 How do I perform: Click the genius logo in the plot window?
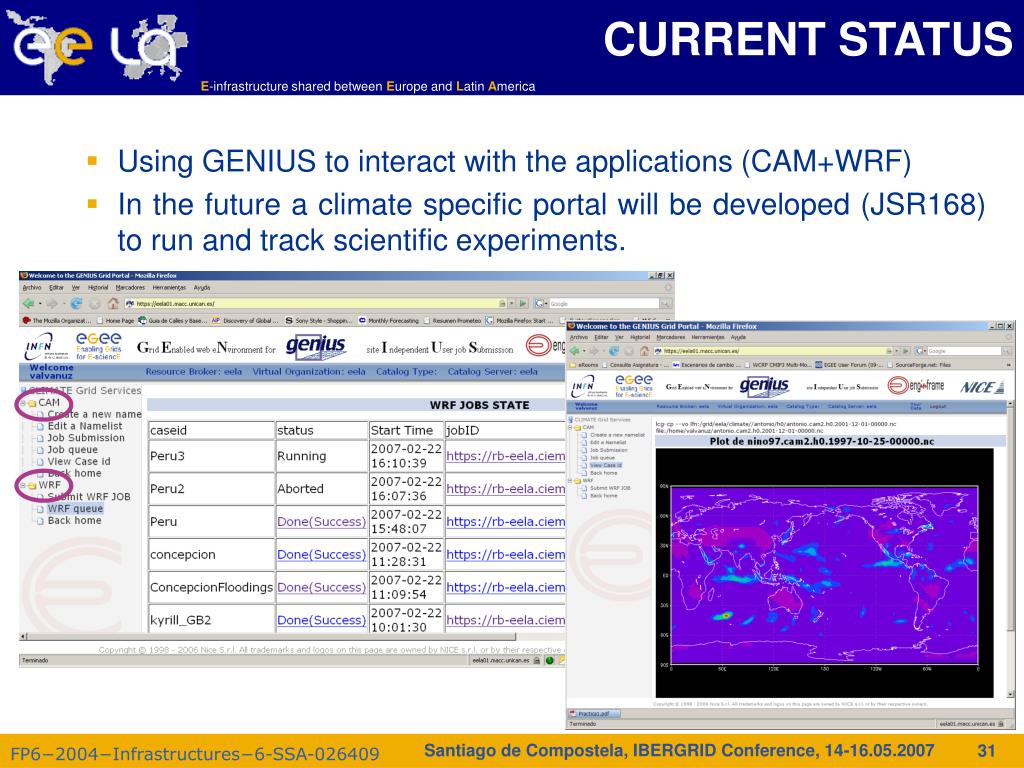coord(764,386)
